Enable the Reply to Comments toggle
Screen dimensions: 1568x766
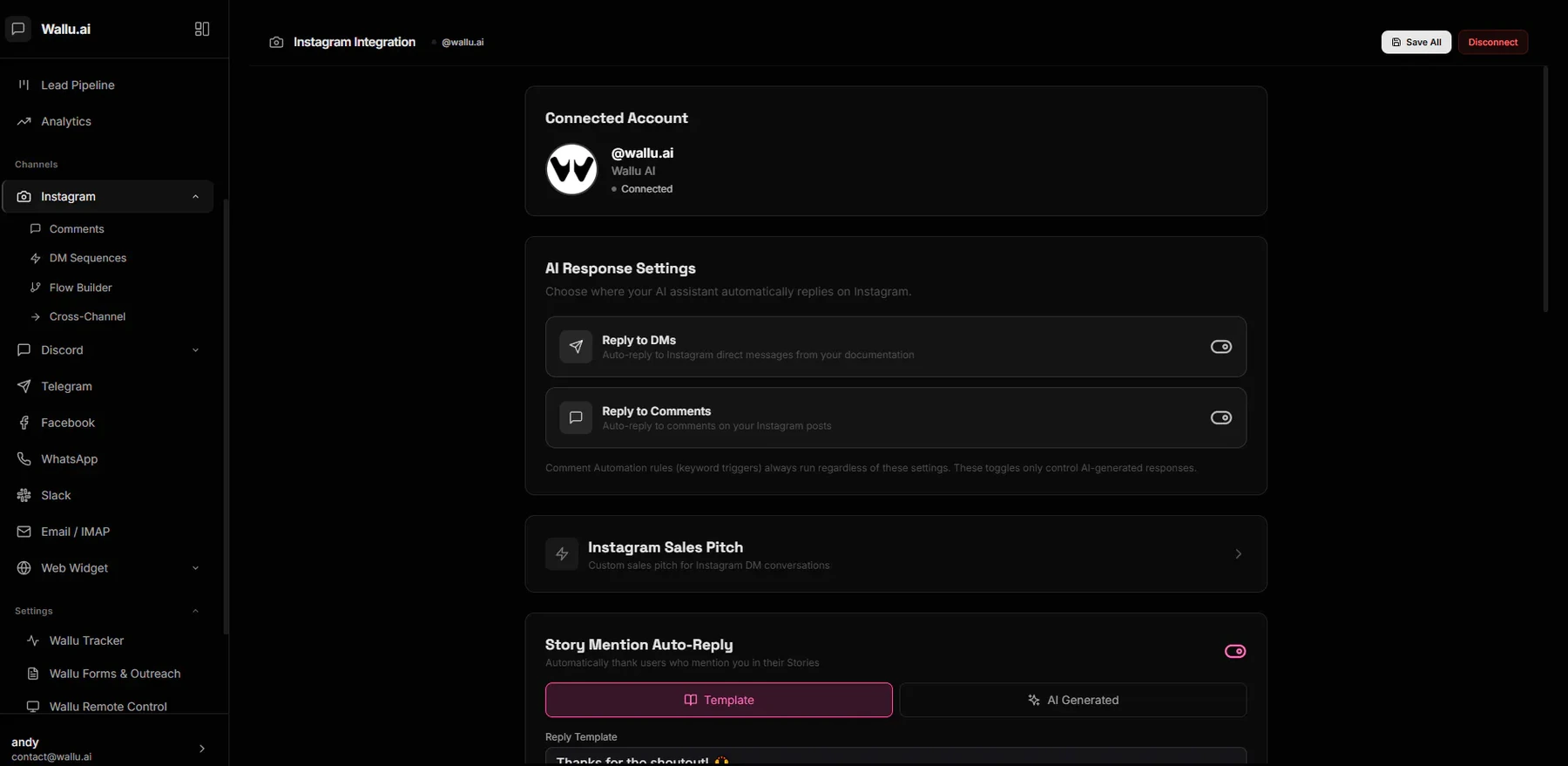point(1221,418)
